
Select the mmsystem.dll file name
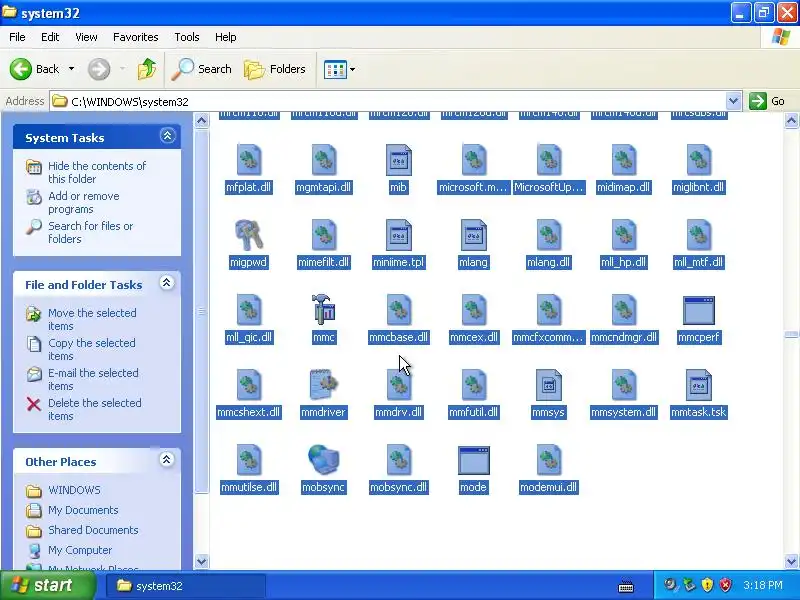pos(623,412)
